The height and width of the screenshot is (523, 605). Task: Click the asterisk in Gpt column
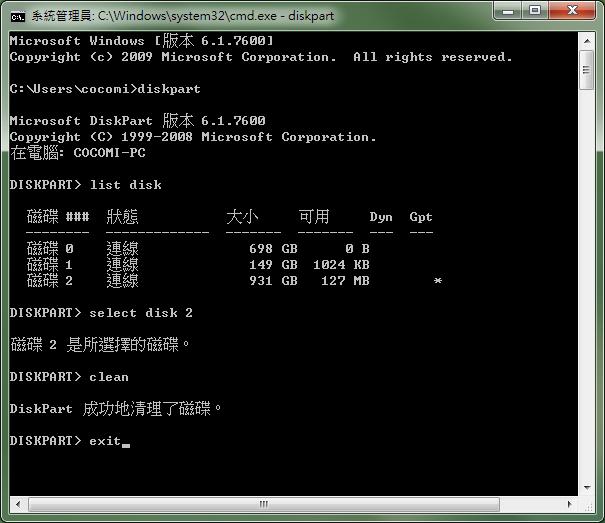(437, 282)
